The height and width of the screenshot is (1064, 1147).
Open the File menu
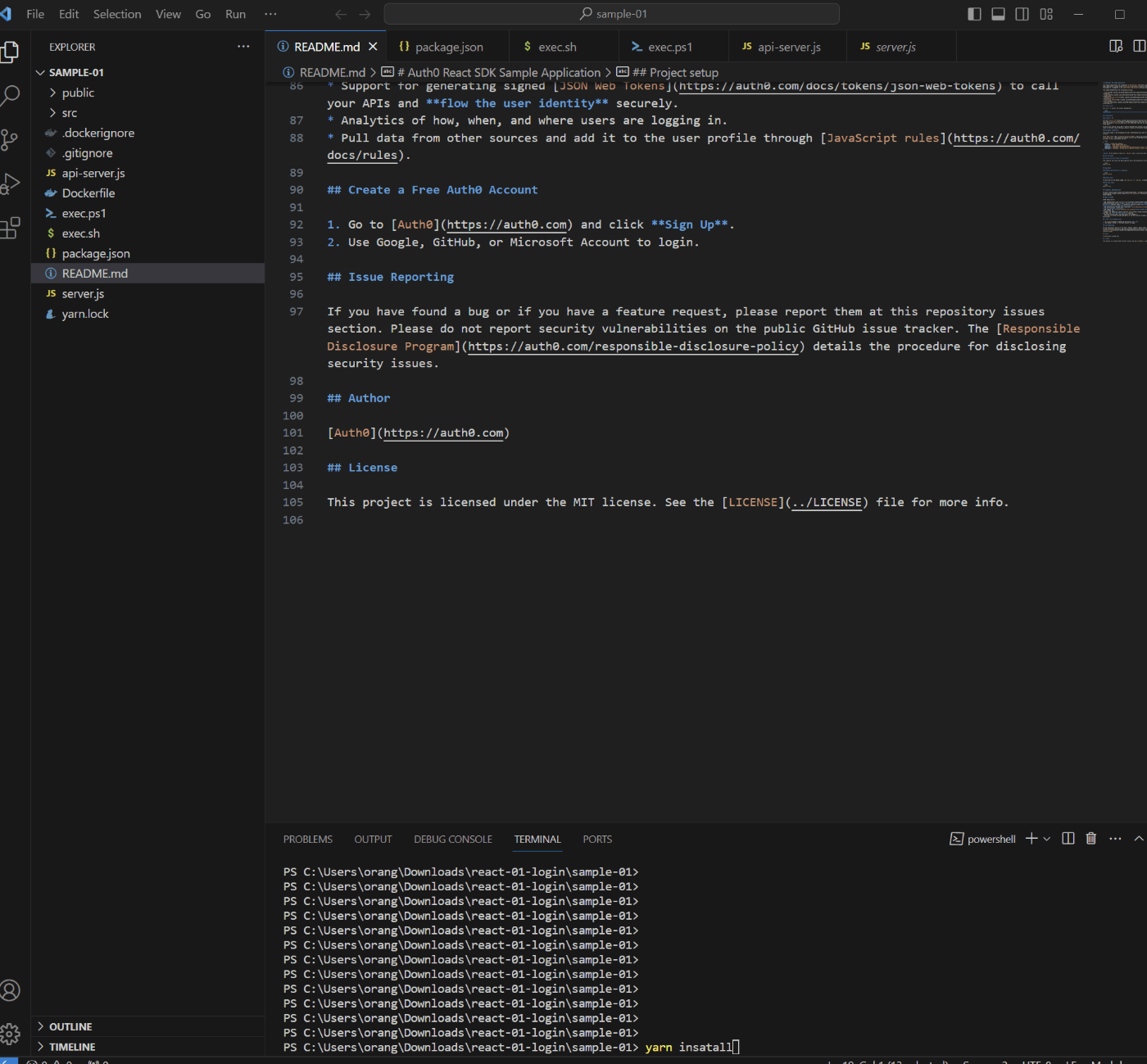(35, 14)
